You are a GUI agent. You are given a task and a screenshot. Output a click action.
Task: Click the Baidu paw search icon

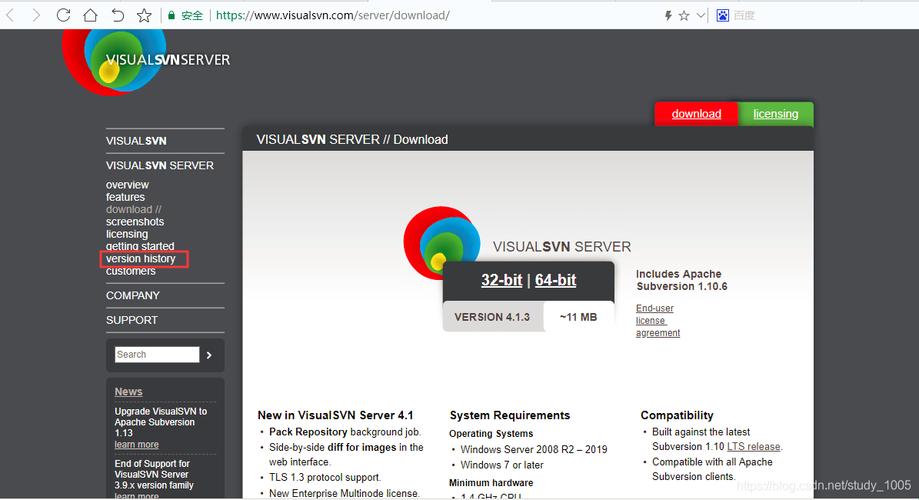723,16
